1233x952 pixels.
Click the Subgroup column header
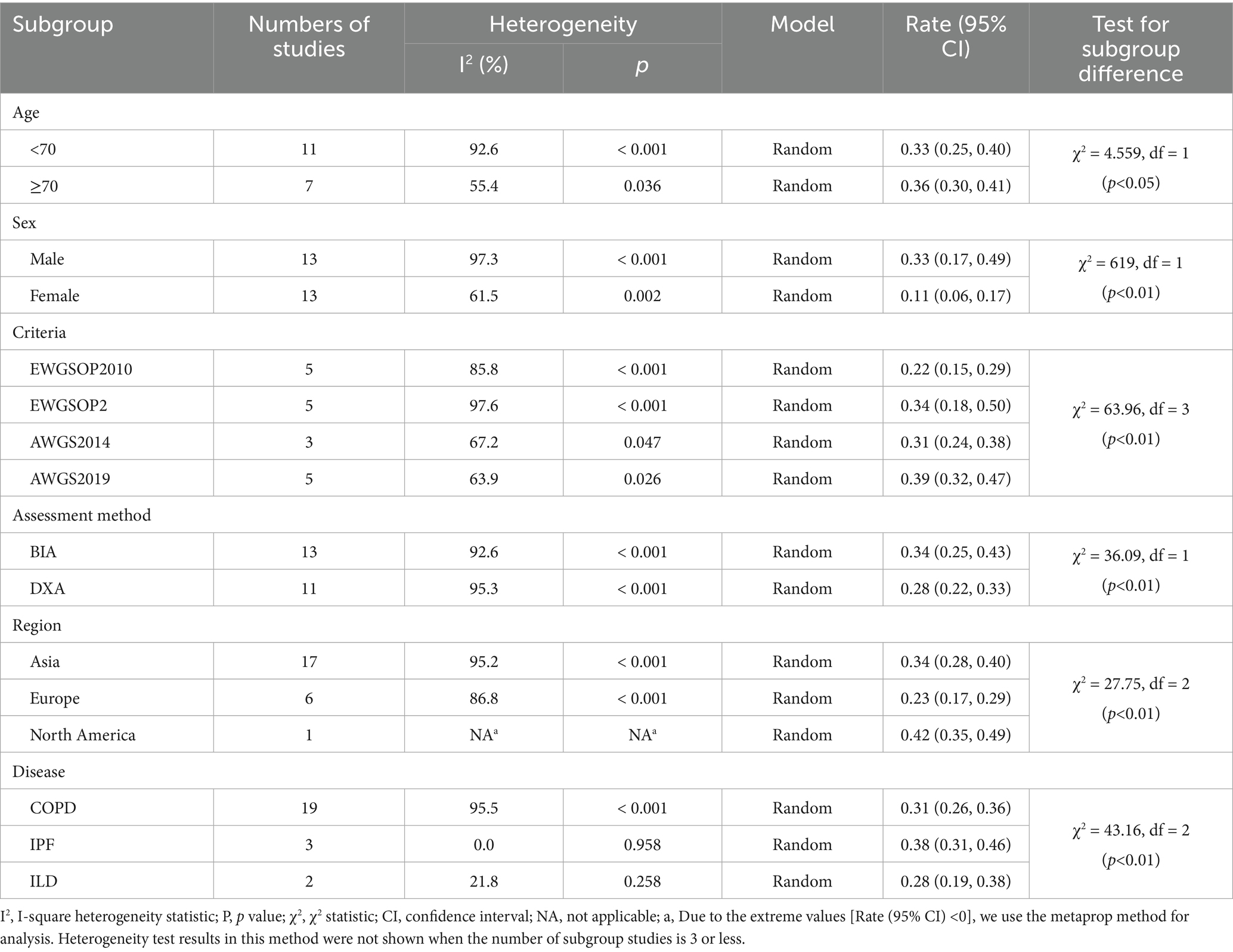(x=63, y=25)
